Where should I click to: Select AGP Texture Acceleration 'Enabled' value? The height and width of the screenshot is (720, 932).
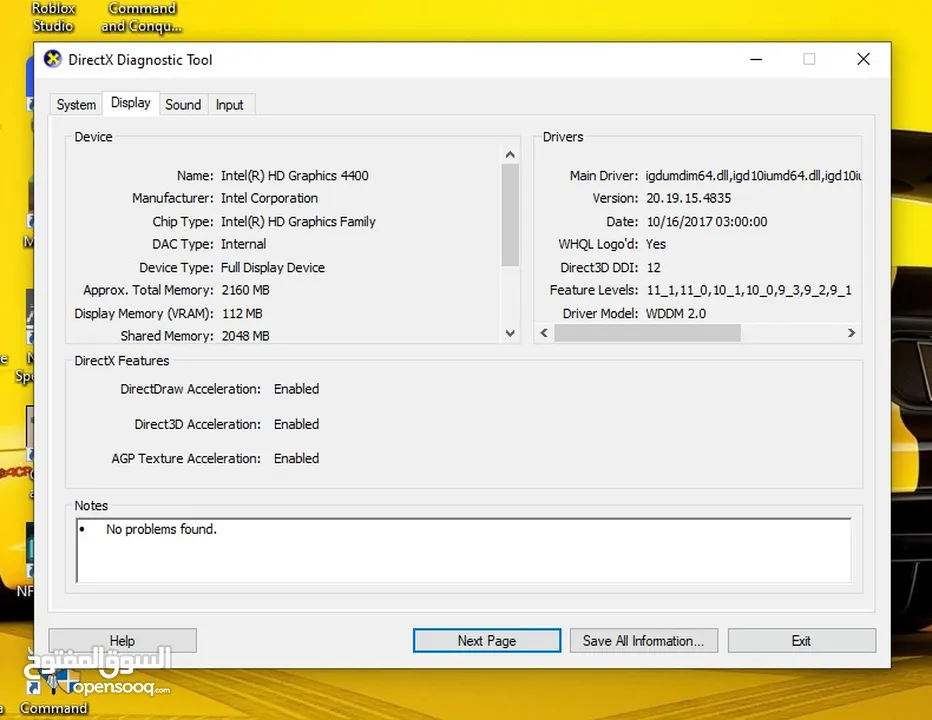(297, 458)
